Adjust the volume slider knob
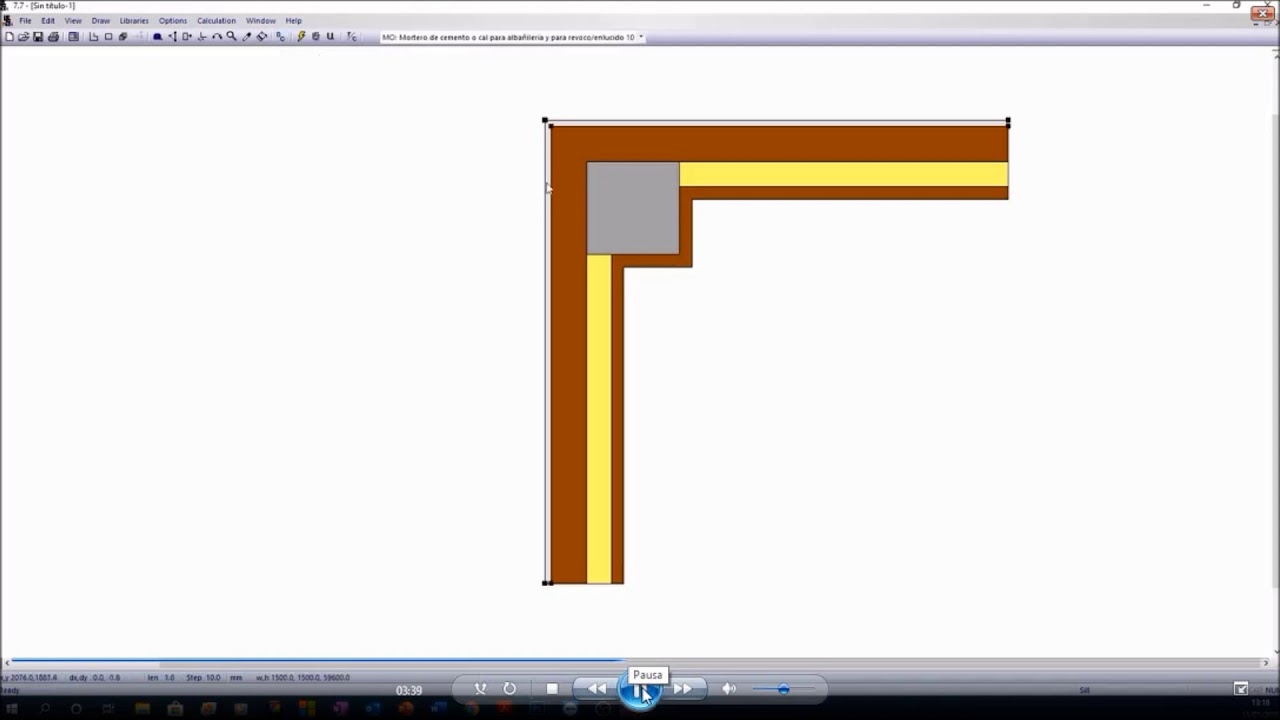 [783, 689]
